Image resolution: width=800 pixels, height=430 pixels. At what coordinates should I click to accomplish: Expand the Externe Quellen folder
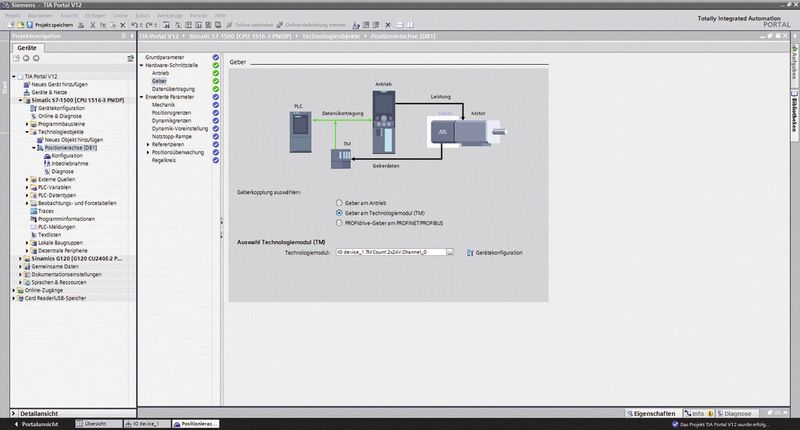[x=27, y=180]
